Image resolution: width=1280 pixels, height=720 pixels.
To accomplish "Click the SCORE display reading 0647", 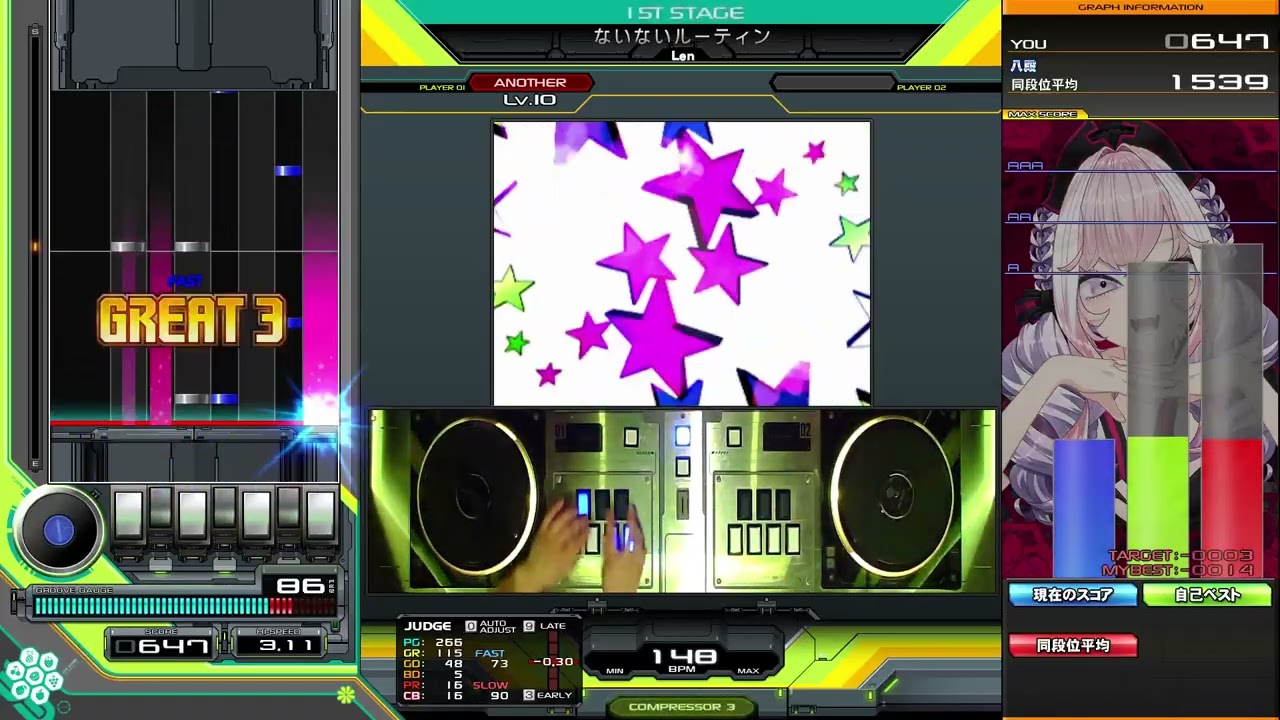I will coord(162,646).
